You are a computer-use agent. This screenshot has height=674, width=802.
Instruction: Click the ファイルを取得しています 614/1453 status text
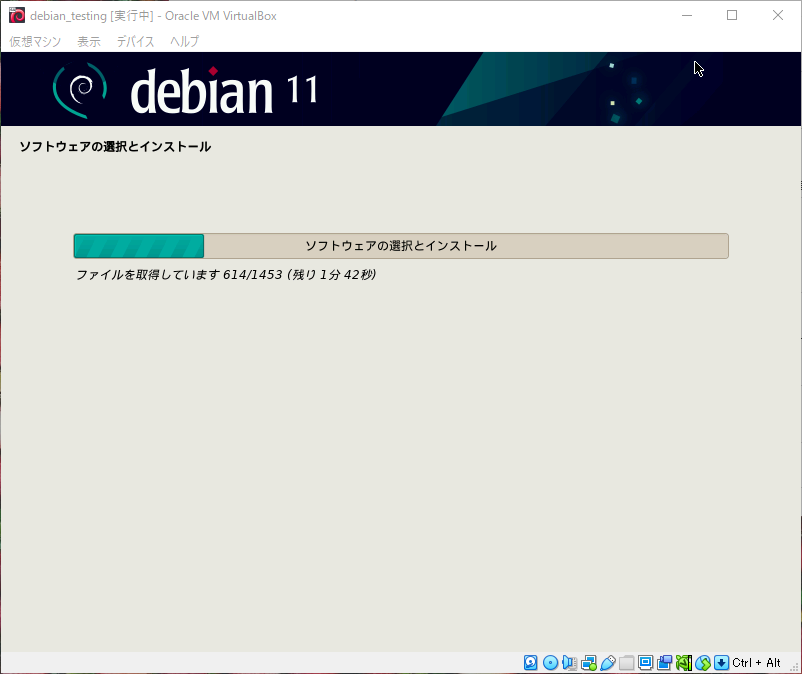pos(226,275)
